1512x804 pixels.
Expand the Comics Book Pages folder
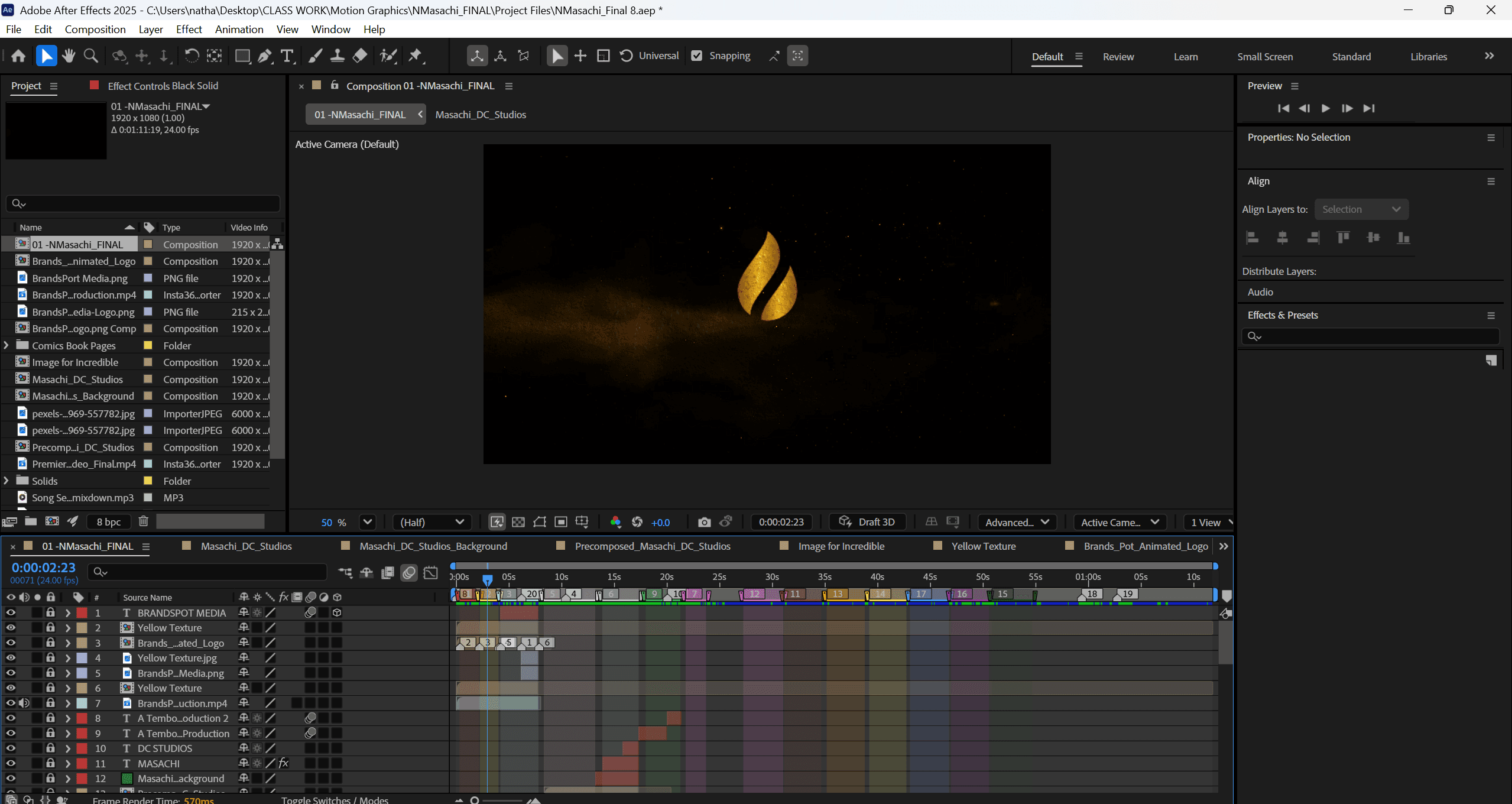[7, 345]
